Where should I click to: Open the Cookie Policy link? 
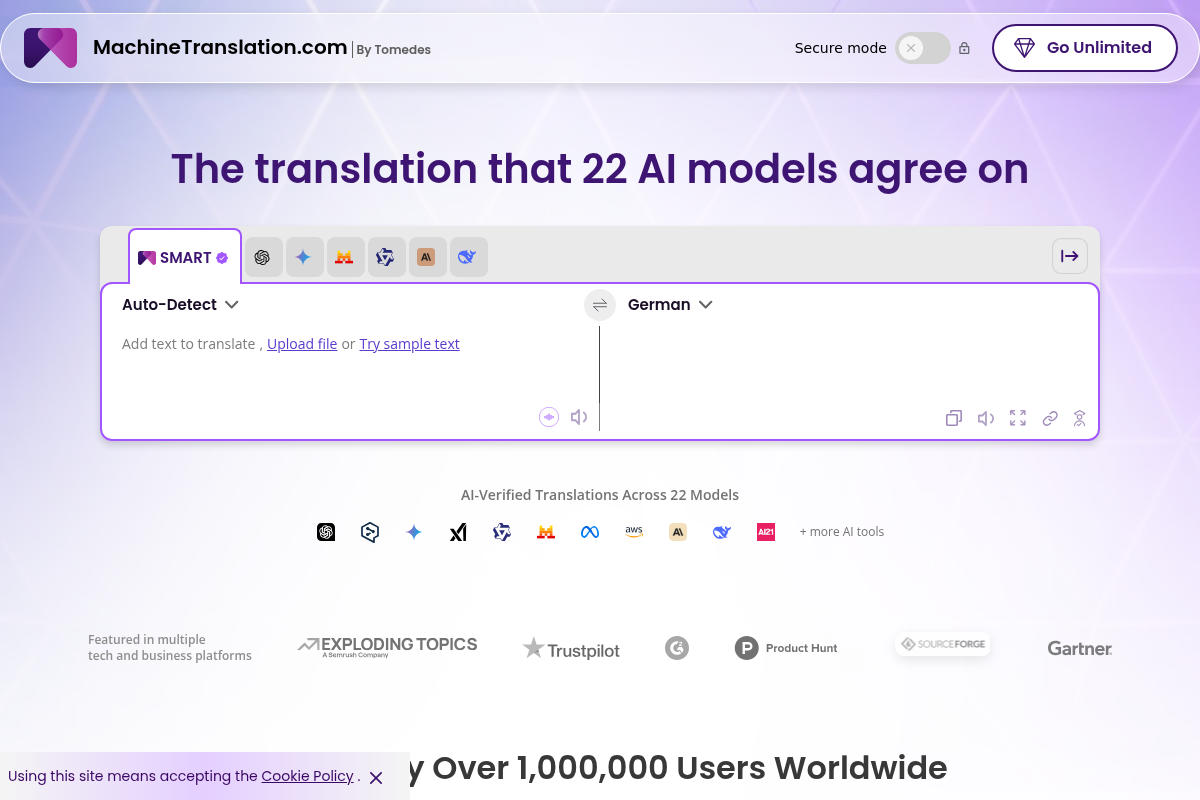coord(308,776)
